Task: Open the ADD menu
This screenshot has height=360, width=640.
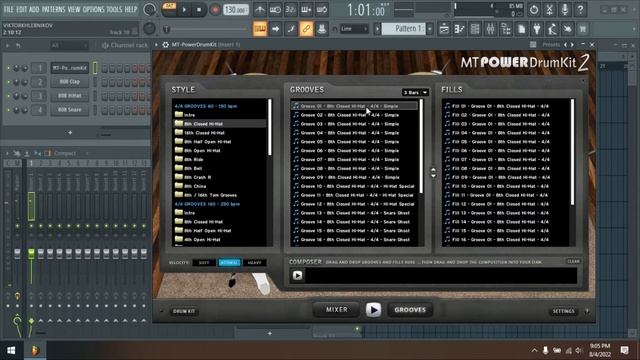Action: tap(34, 9)
